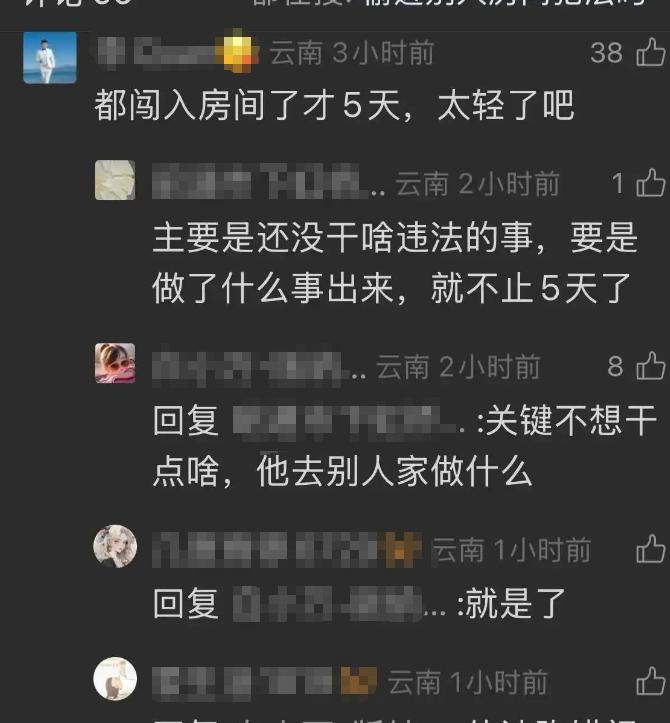Viewport: 670px width, 723px height.
Task: Tap the 38 like count
Action: pos(606,53)
